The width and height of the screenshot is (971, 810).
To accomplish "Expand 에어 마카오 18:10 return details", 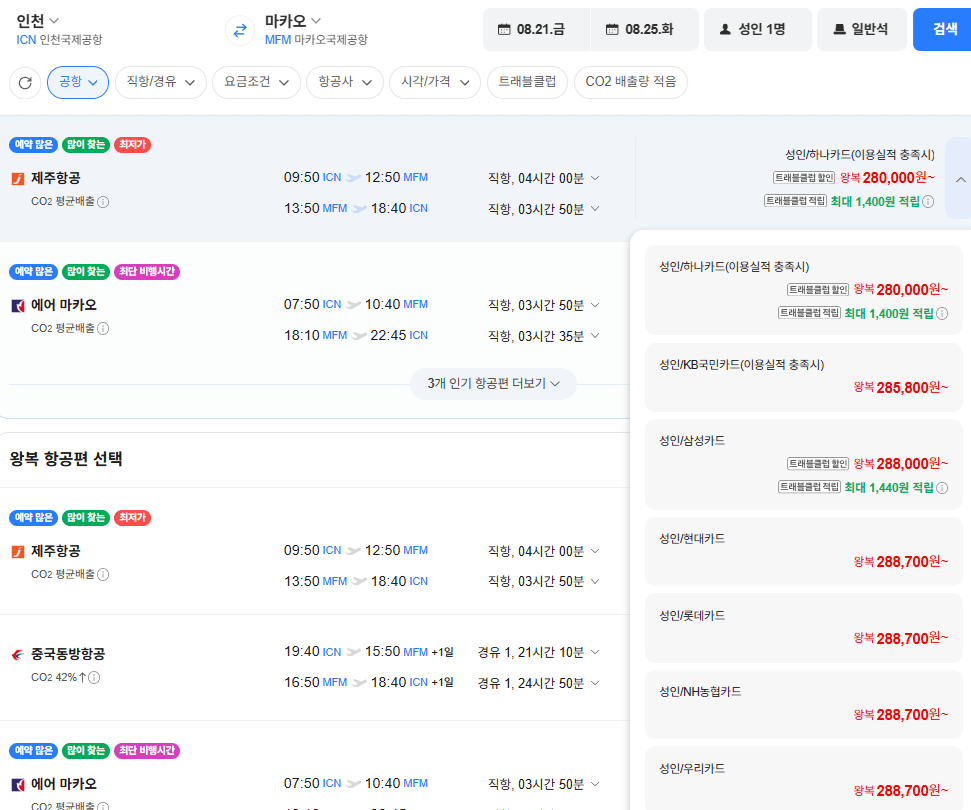I will tap(594, 336).
